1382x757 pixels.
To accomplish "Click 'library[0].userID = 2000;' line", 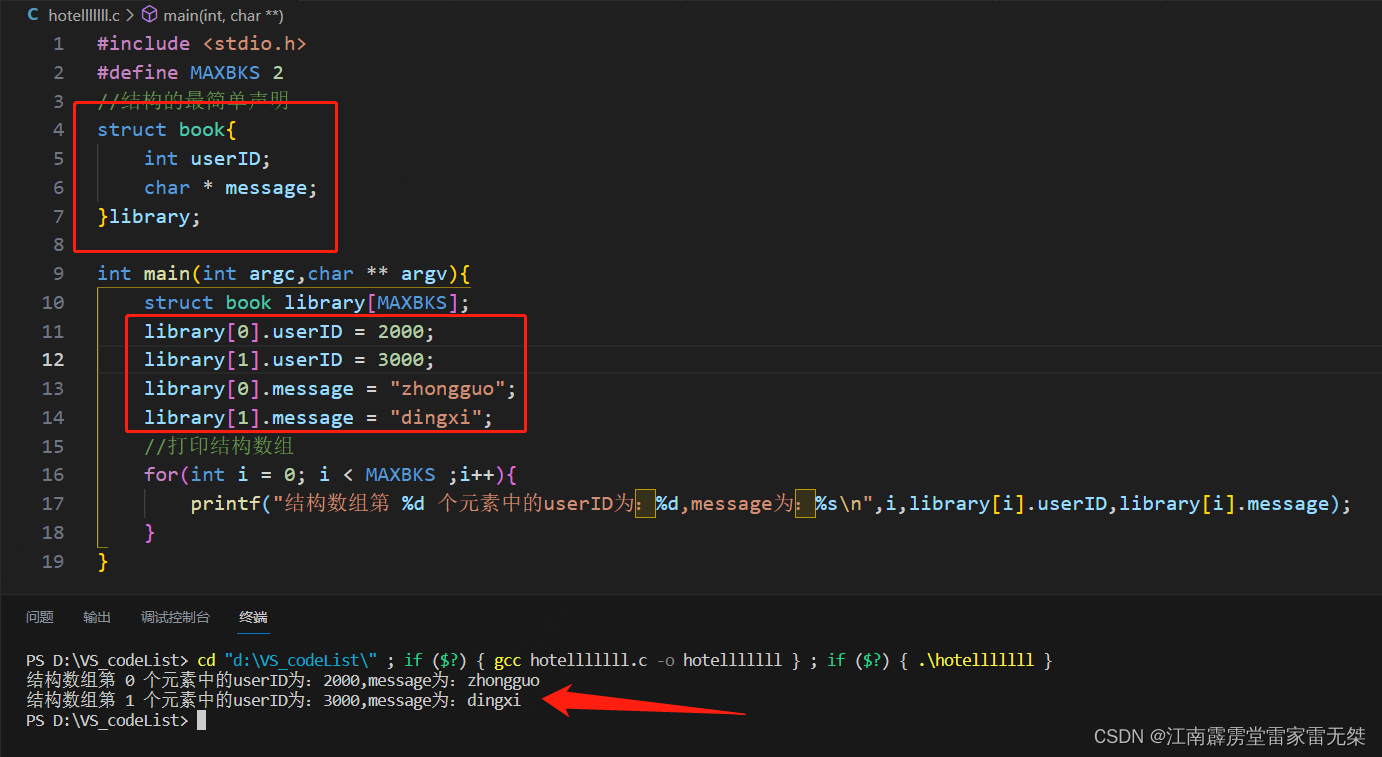I will [x=290, y=332].
